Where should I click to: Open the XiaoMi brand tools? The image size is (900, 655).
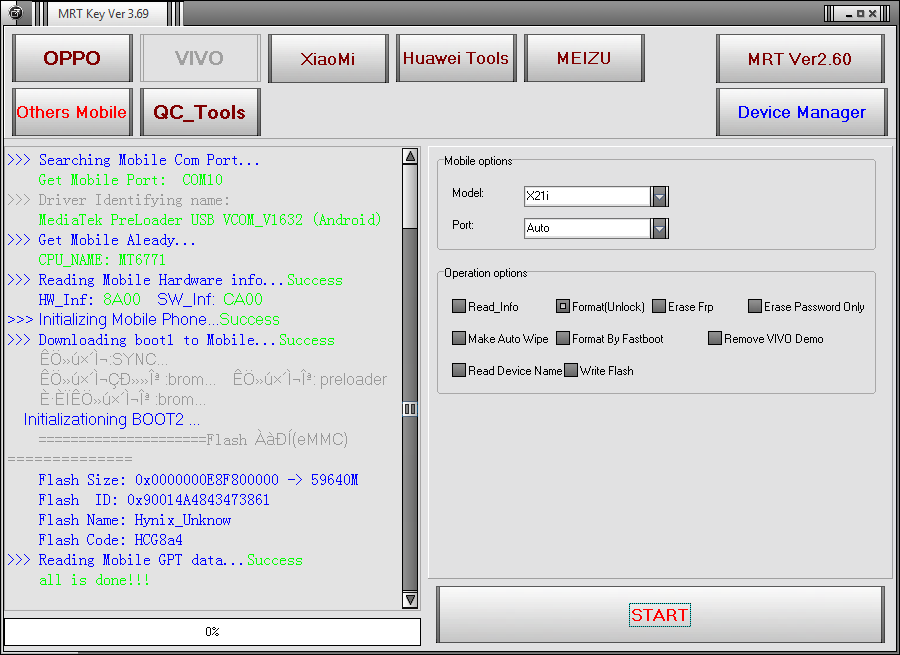[328, 58]
